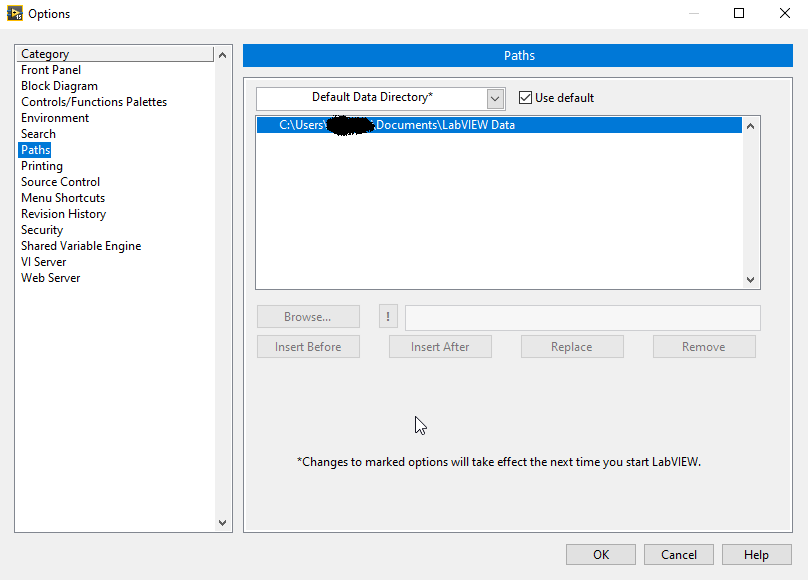Maximize the Options window
The height and width of the screenshot is (580, 808).
(739, 13)
